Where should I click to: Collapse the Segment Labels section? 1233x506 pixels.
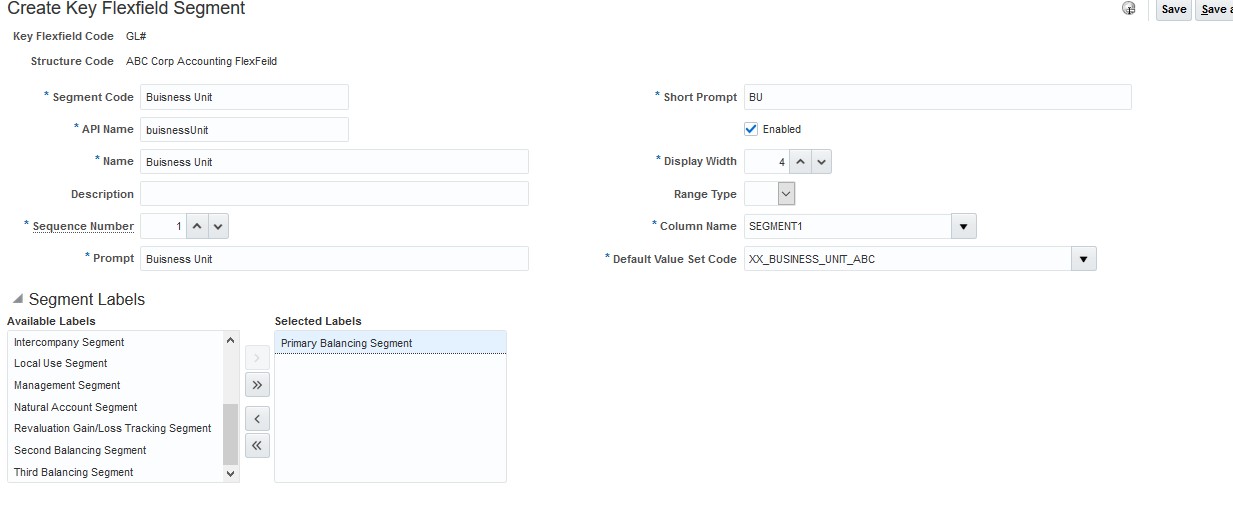tap(17, 300)
